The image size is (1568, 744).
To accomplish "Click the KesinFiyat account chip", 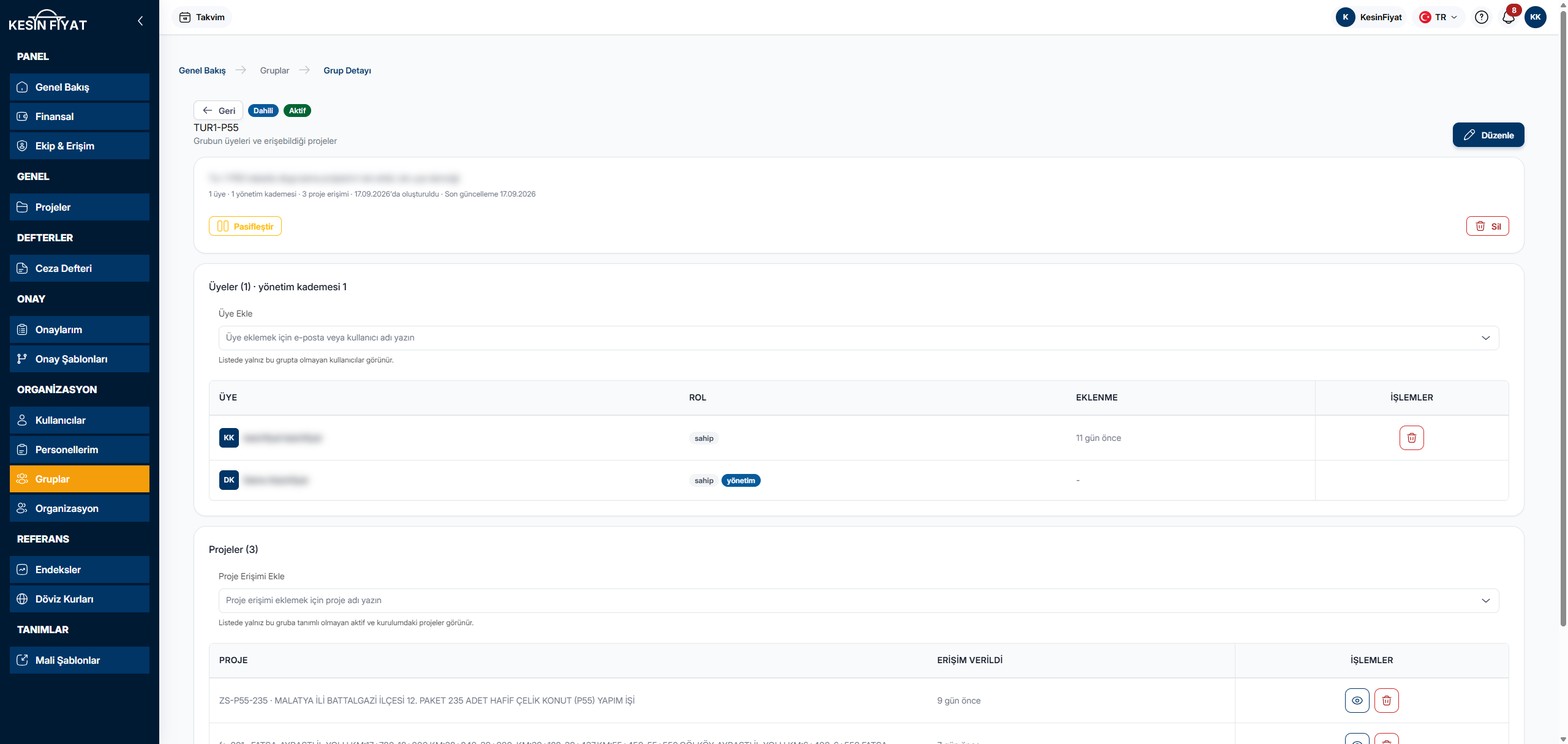I will 1370,17.
